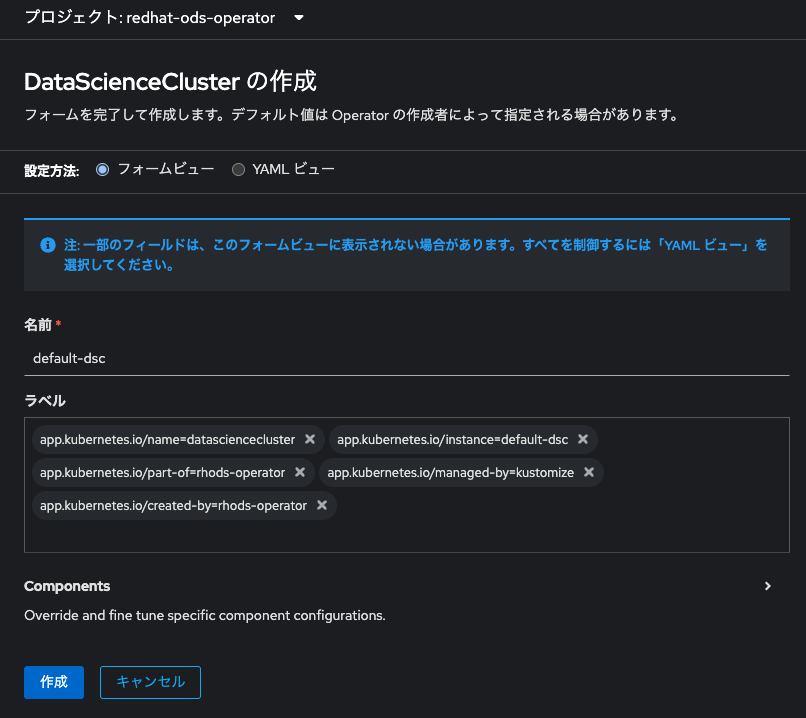Click the app.kubernetes.io/name=datasciencecluster label text

(168, 440)
